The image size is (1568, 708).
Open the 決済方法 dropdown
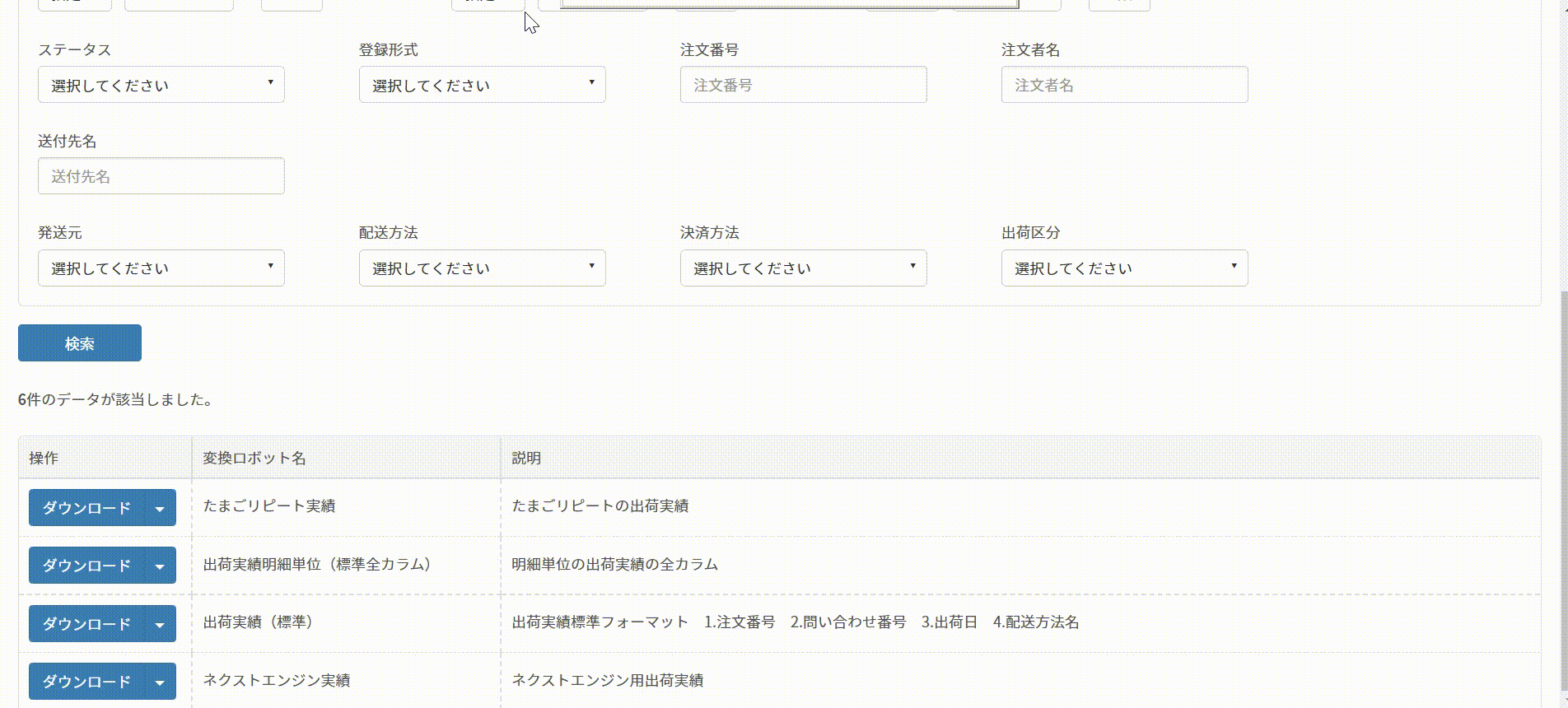pyautogui.click(x=804, y=268)
